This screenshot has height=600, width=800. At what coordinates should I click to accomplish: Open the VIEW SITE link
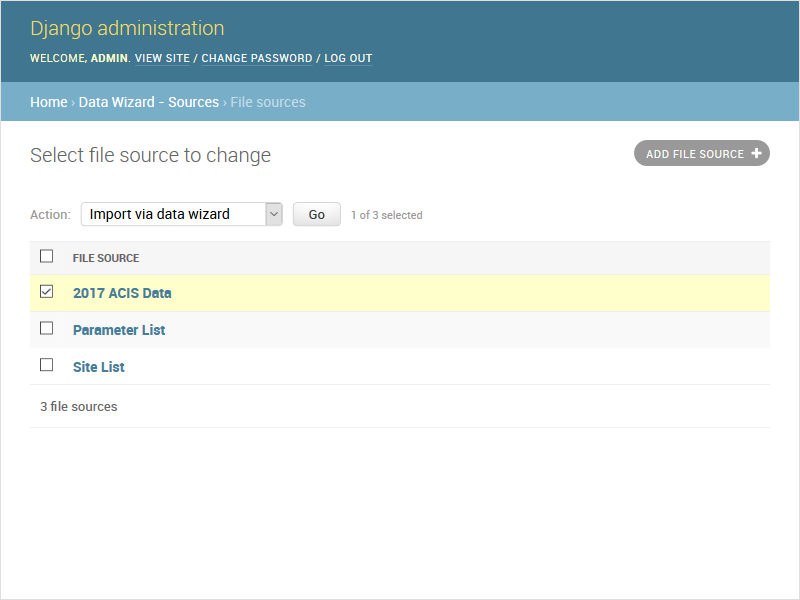pyautogui.click(x=162, y=58)
